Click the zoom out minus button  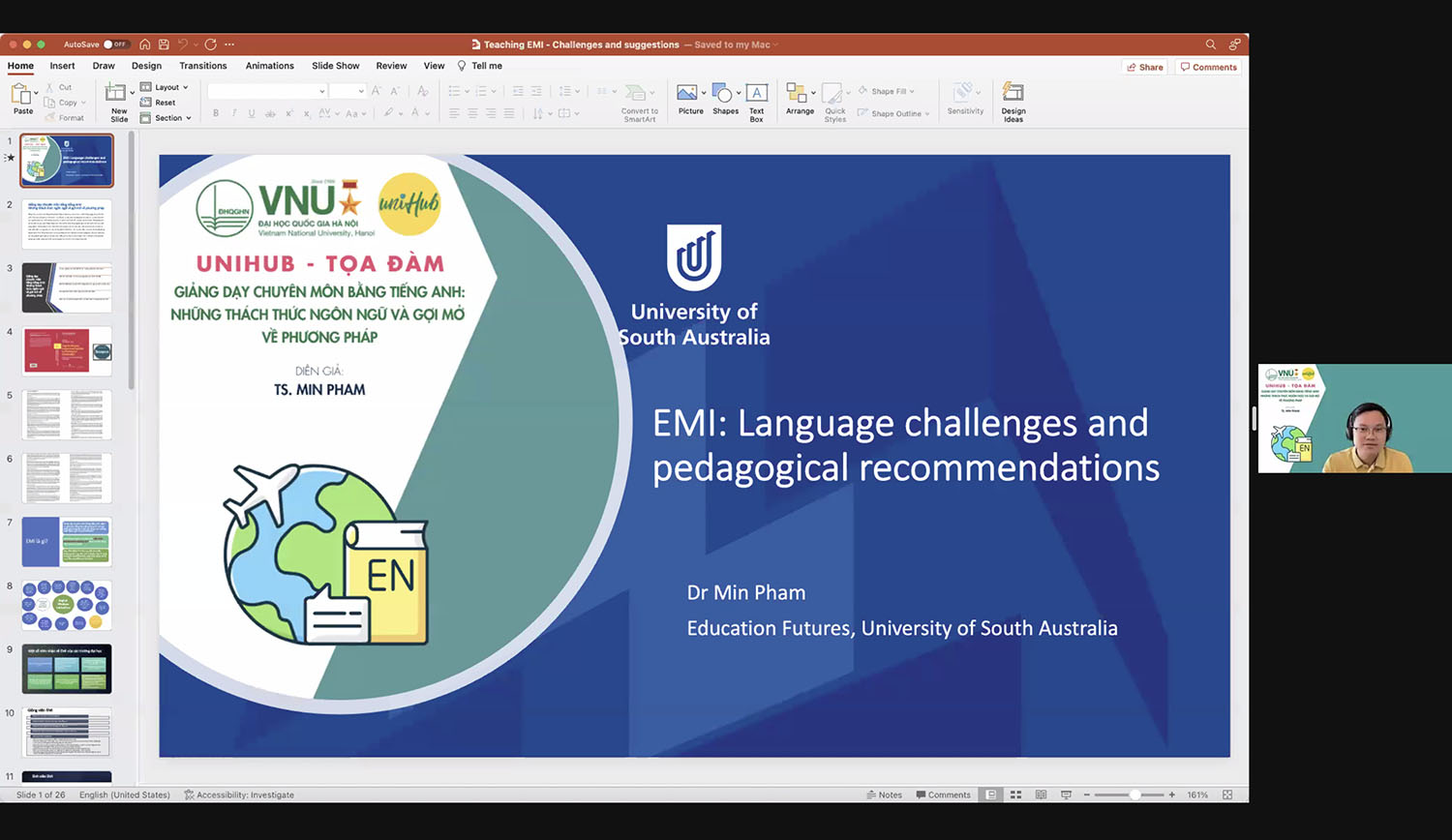pyautogui.click(x=1087, y=795)
